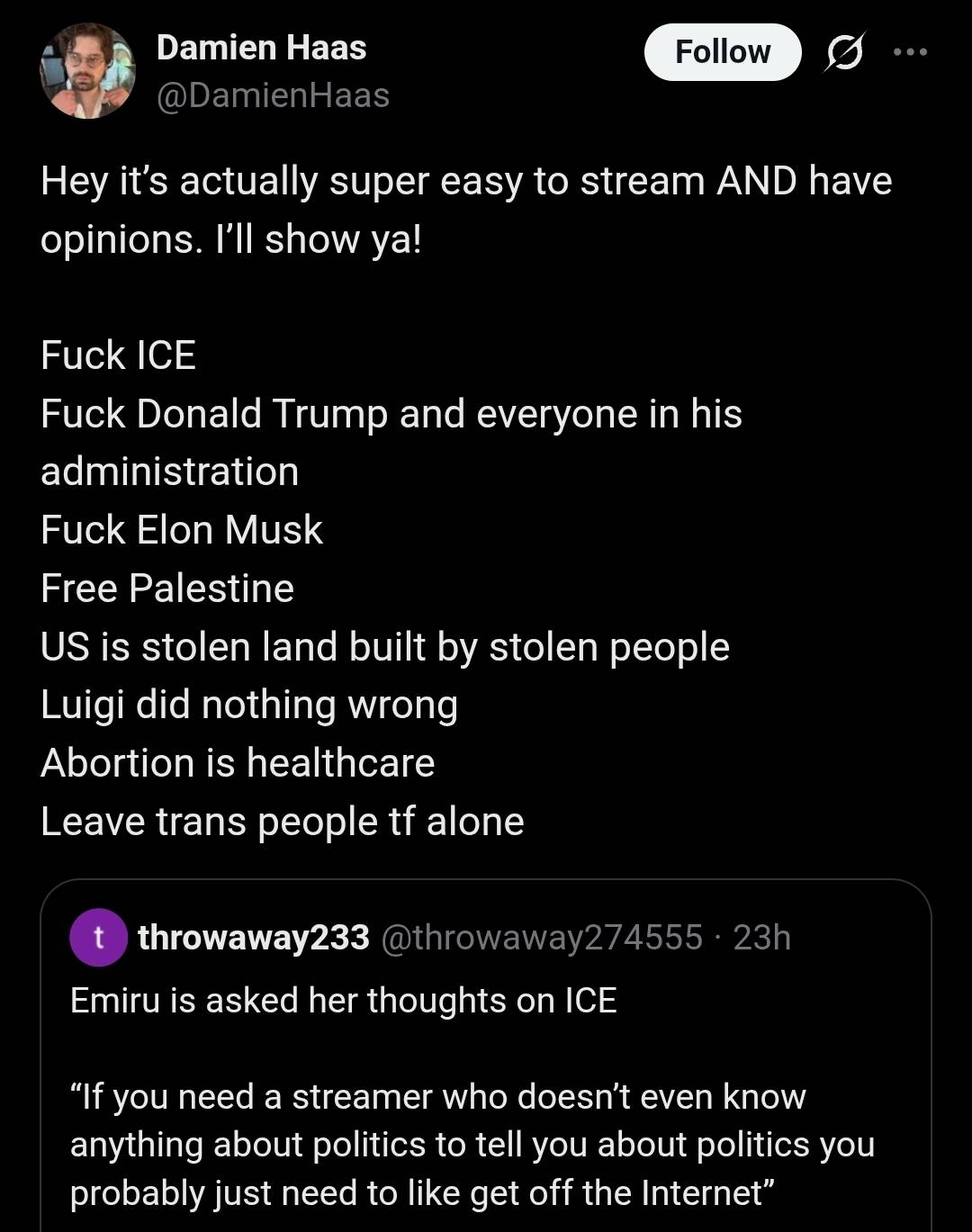Image resolution: width=972 pixels, height=1232 pixels.
Task: Click the "US is stolen land" line
Action: [384, 647]
